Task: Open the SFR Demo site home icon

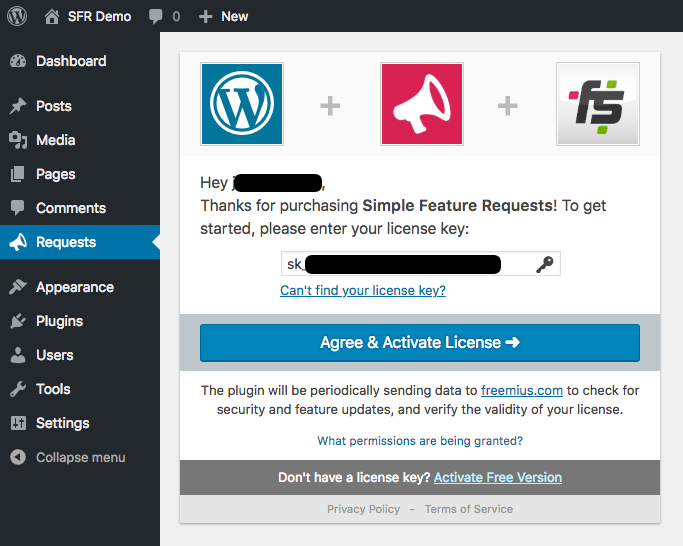Action: pyautogui.click(x=52, y=16)
